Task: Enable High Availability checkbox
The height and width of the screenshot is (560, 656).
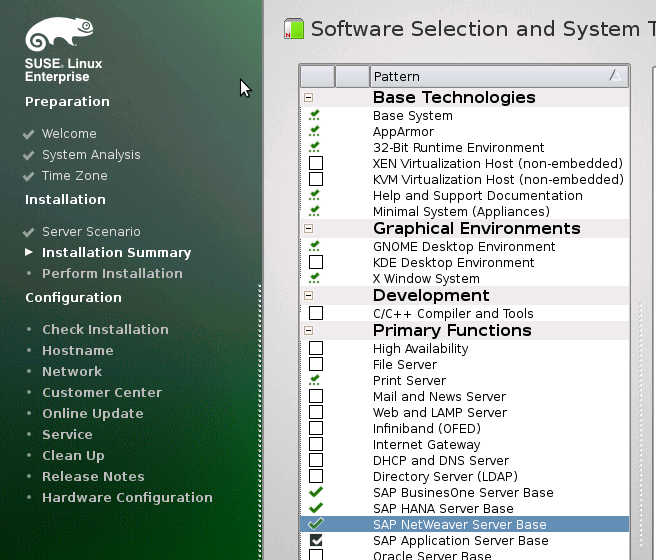Action: (x=316, y=348)
